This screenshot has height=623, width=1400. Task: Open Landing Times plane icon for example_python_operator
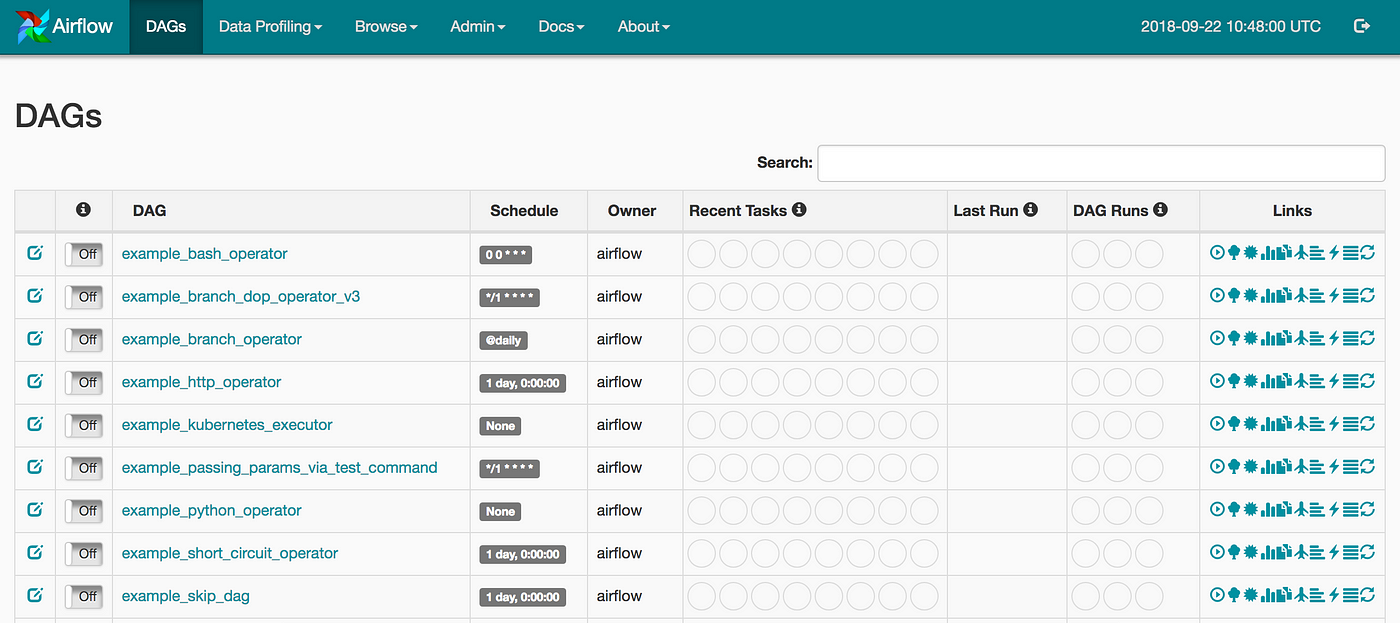[x=1301, y=510]
